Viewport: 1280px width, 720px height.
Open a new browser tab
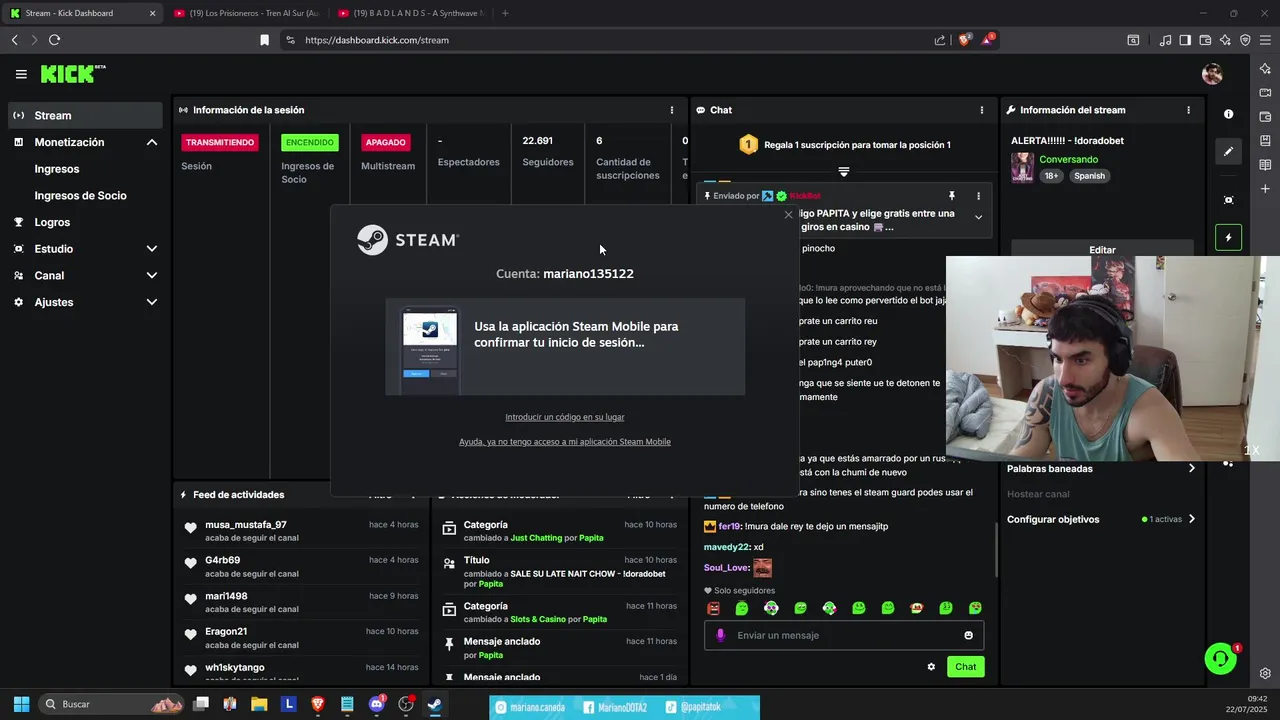505,13
